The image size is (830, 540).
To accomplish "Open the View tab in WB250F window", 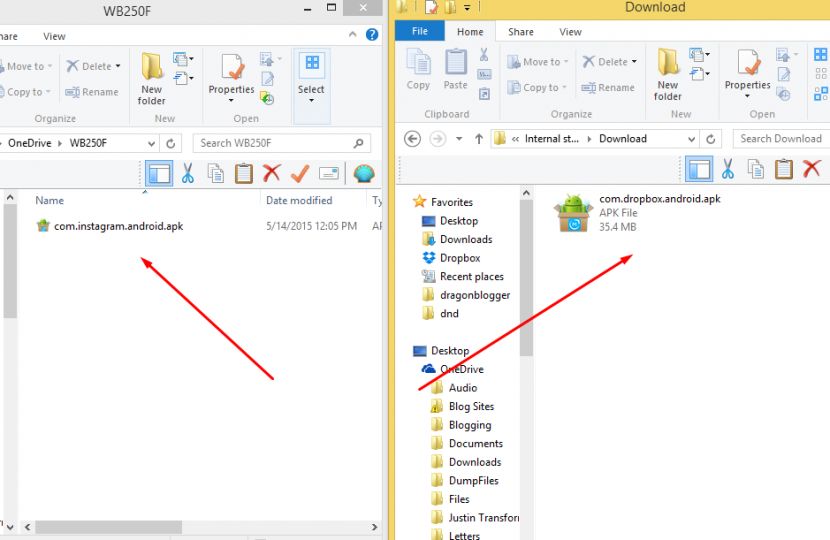I will (54, 36).
